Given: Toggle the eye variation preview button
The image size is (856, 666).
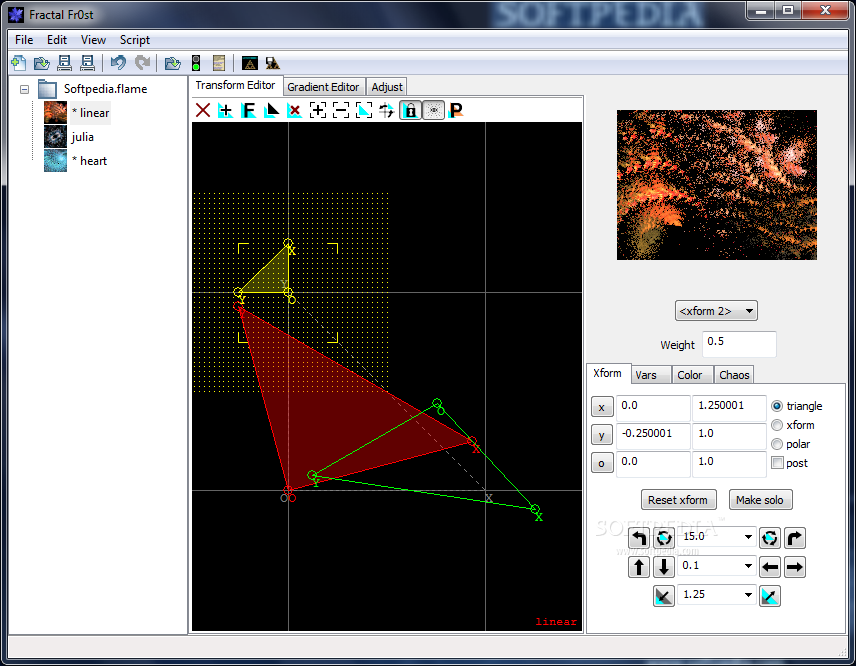Looking at the screenshot, I should pyautogui.click(x=434, y=110).
